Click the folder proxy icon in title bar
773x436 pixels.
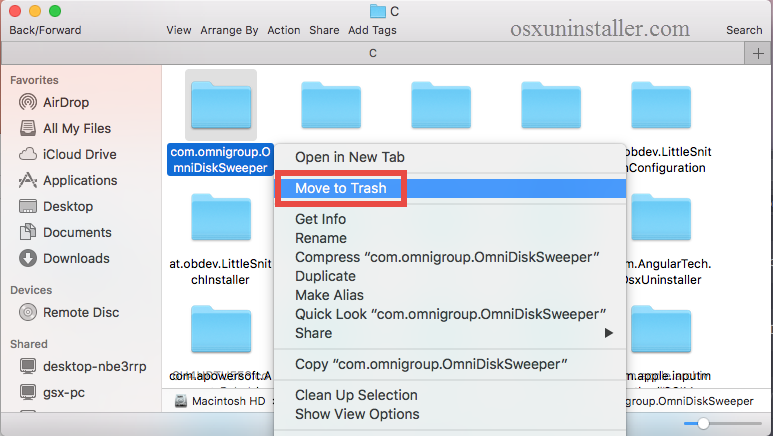(x=378, y=11)
